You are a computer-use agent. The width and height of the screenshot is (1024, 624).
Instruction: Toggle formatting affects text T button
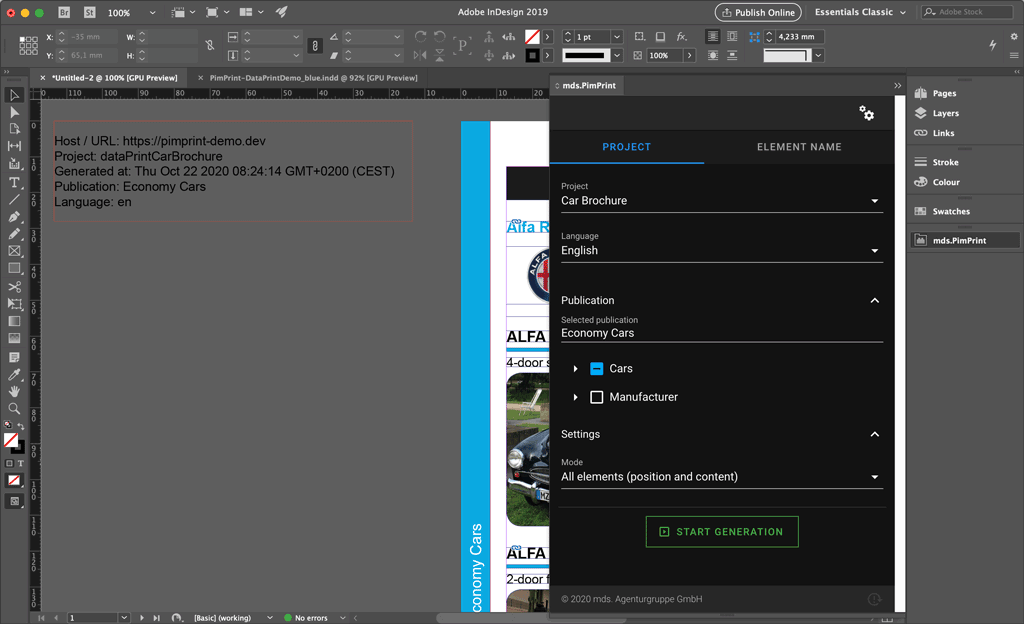coord(21,463)
